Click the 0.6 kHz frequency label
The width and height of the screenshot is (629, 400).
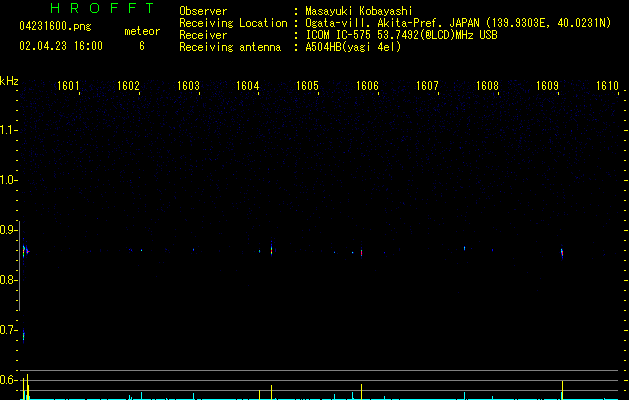[8, 380]
